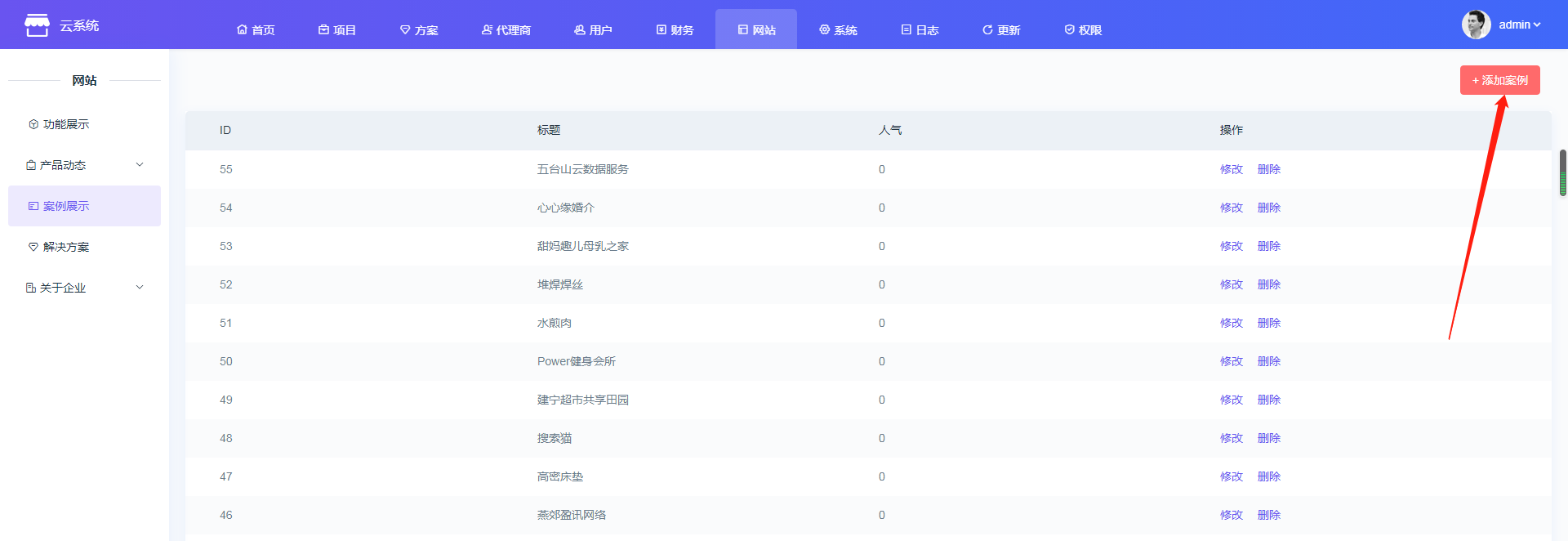Click the admin avatar picture
The image size is (1568, 541).
(1476, 25)
